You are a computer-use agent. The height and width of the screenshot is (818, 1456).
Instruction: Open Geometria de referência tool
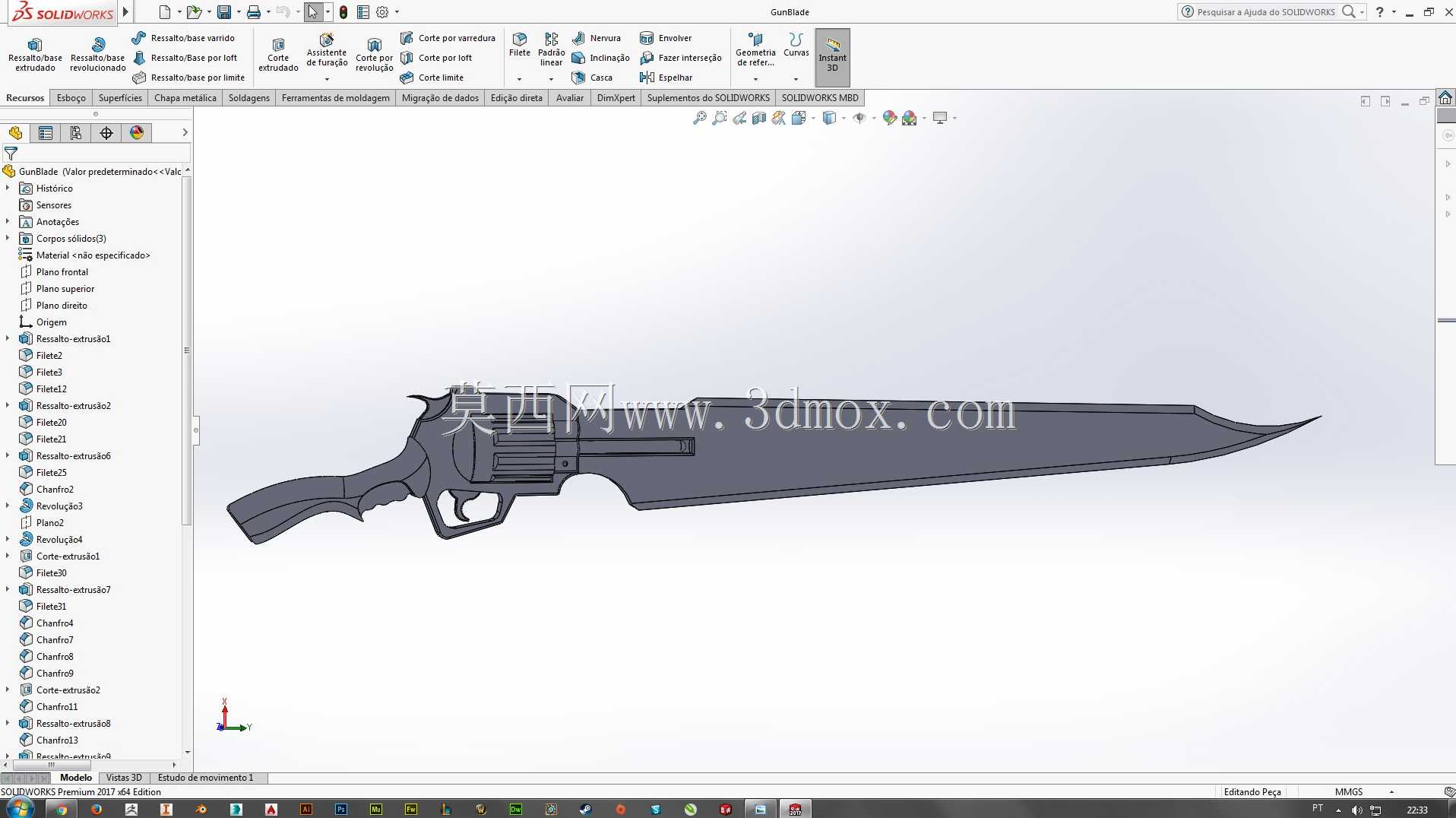point(755,49)
